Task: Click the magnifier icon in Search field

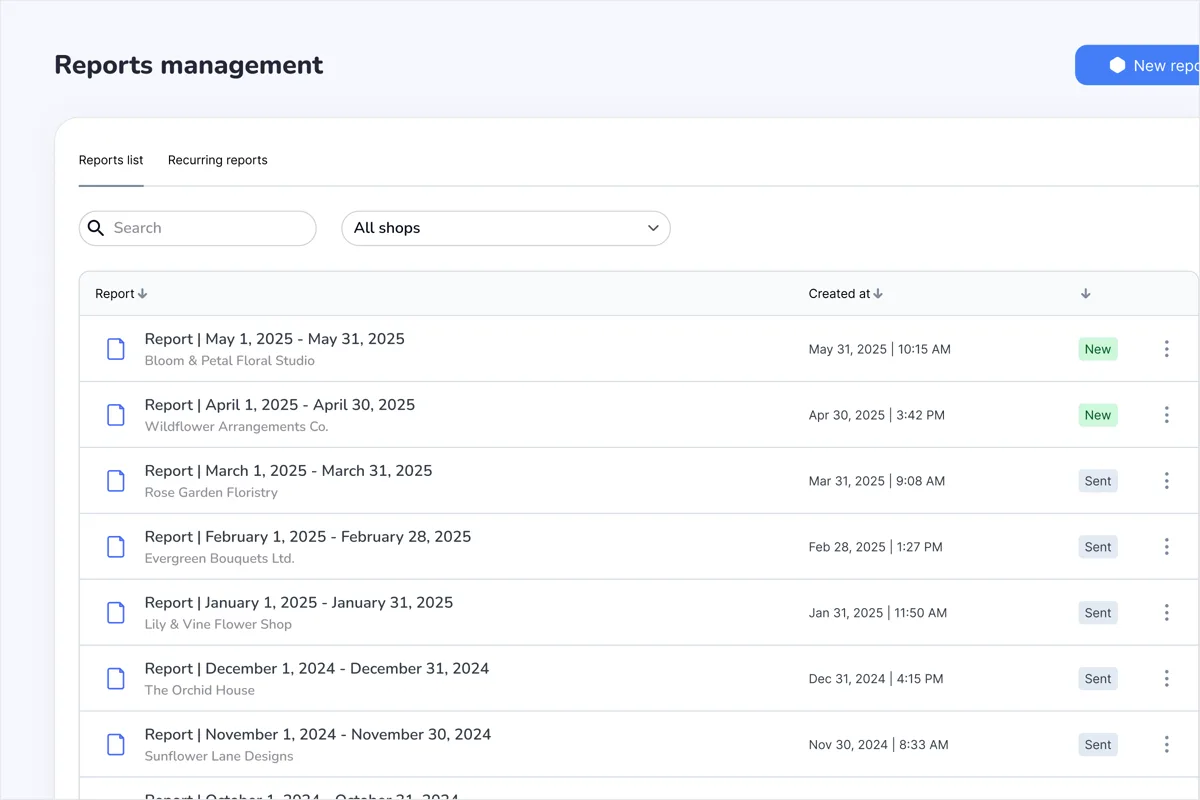Action: tap(96, 228)
